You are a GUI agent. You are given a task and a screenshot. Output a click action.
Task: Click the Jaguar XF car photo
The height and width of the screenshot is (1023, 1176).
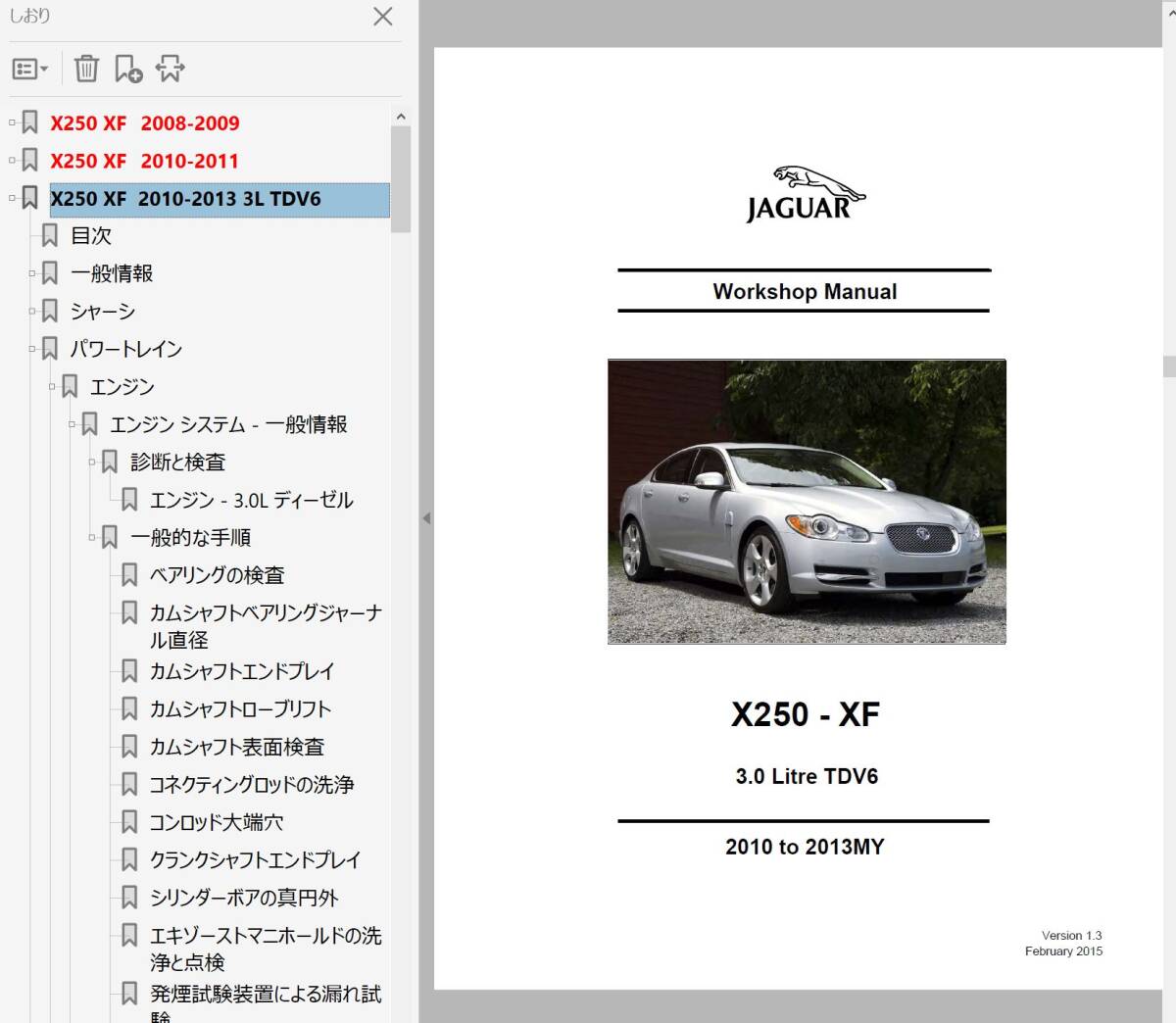pyautogui.click(x=807, y=502)
